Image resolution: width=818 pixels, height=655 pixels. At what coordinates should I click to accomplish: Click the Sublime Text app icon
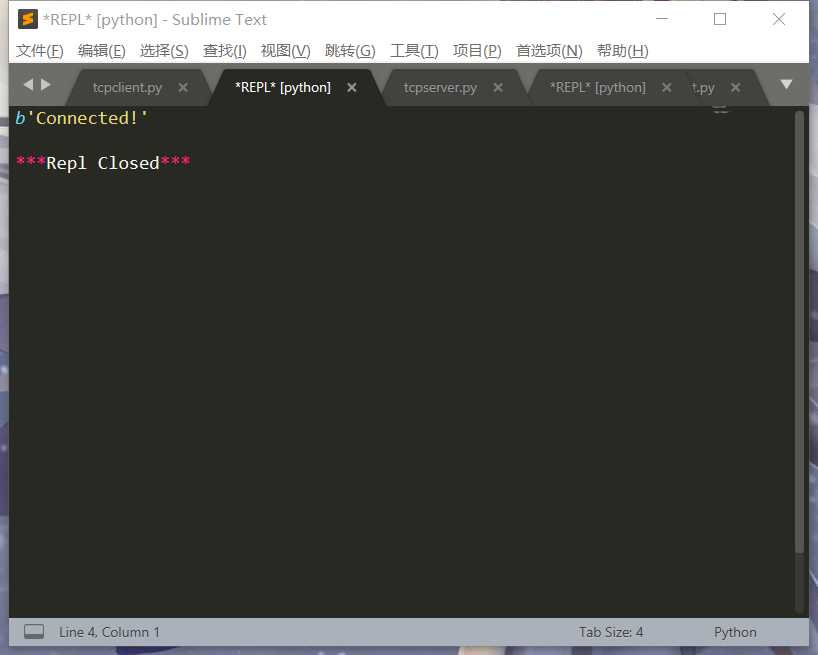[28, 19]
